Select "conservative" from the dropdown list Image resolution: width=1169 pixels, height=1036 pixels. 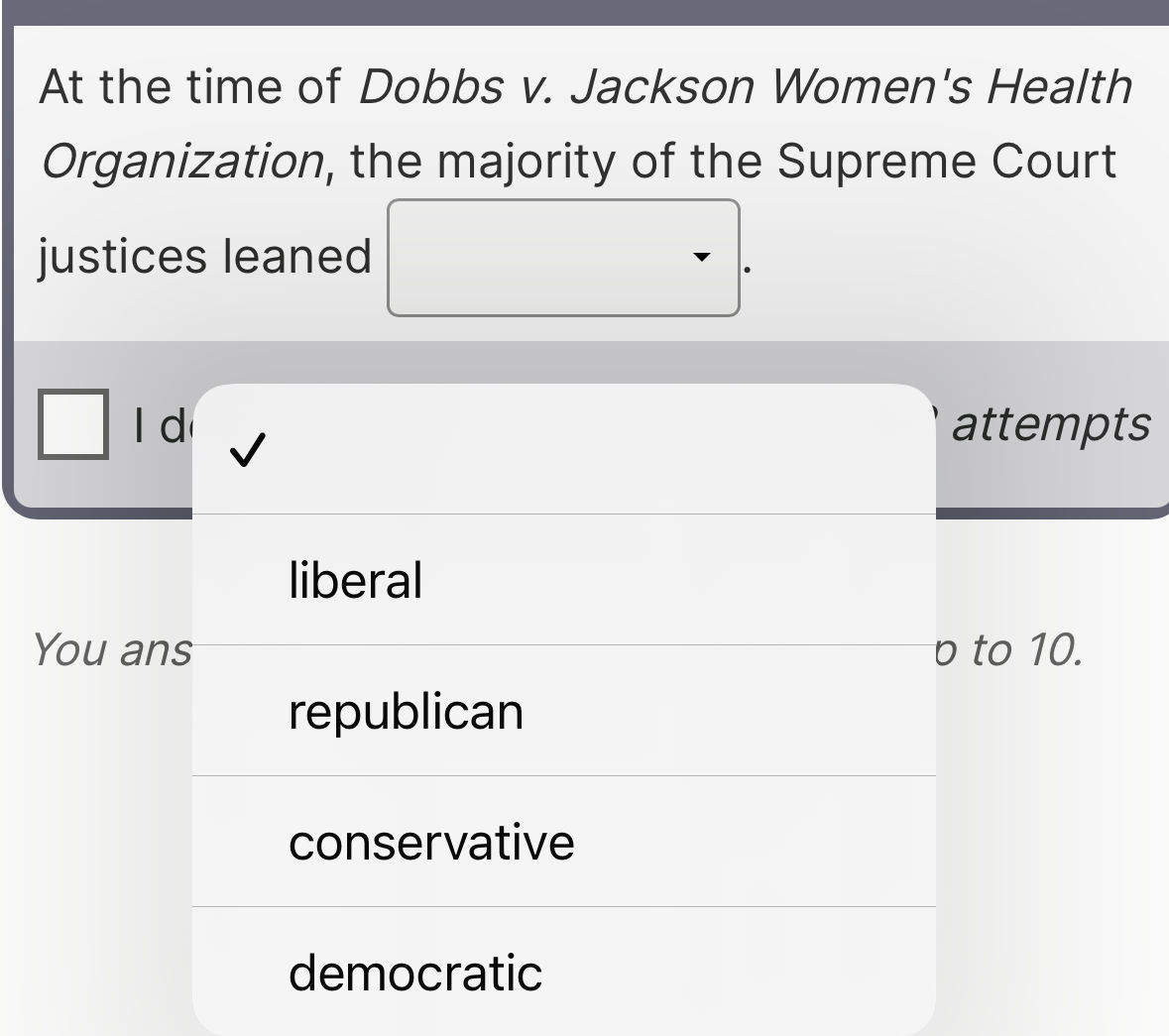[430, 841]
